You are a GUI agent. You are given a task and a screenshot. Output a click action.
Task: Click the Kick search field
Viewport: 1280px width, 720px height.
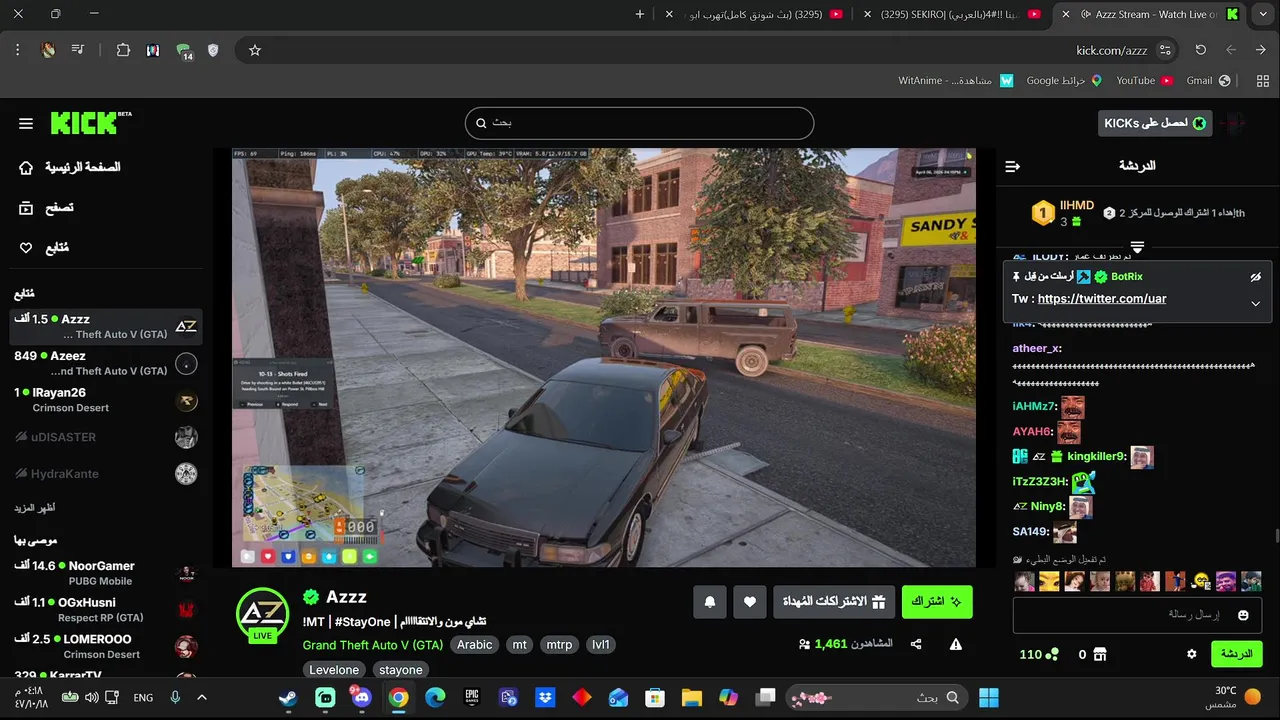click(x=639, y=123)
